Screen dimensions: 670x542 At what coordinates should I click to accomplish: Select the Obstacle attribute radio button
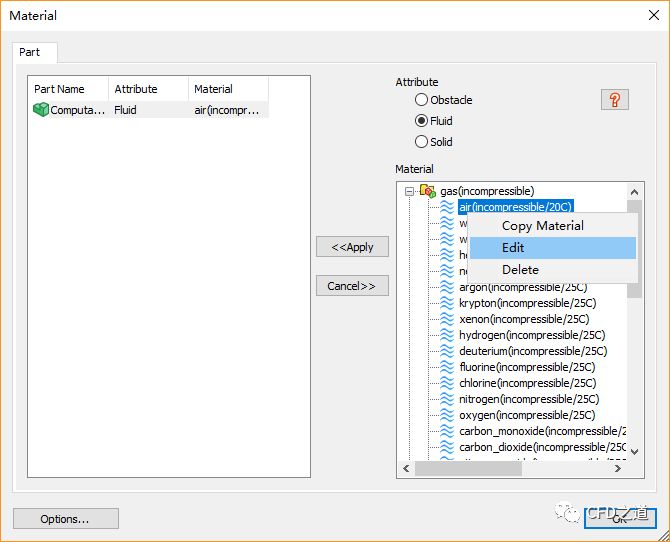[x=421, y=100]
